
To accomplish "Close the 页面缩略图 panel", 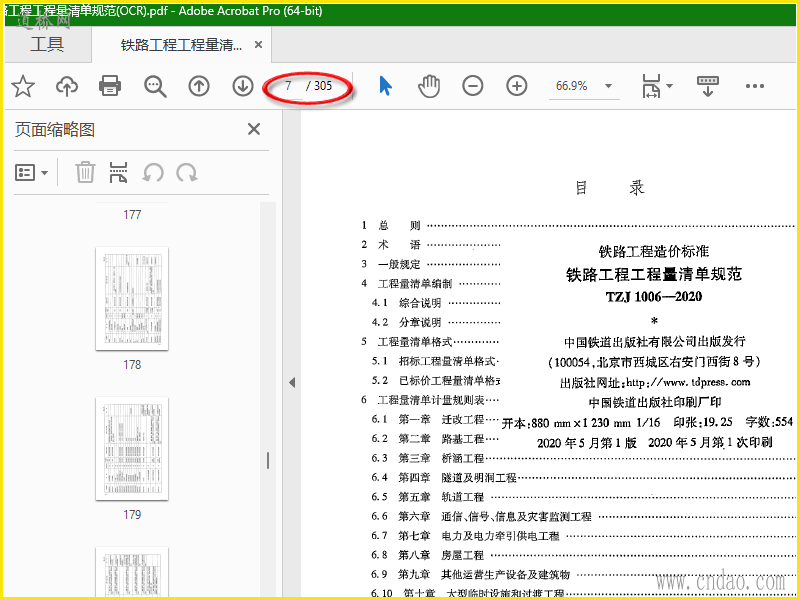I will point(254,129).
